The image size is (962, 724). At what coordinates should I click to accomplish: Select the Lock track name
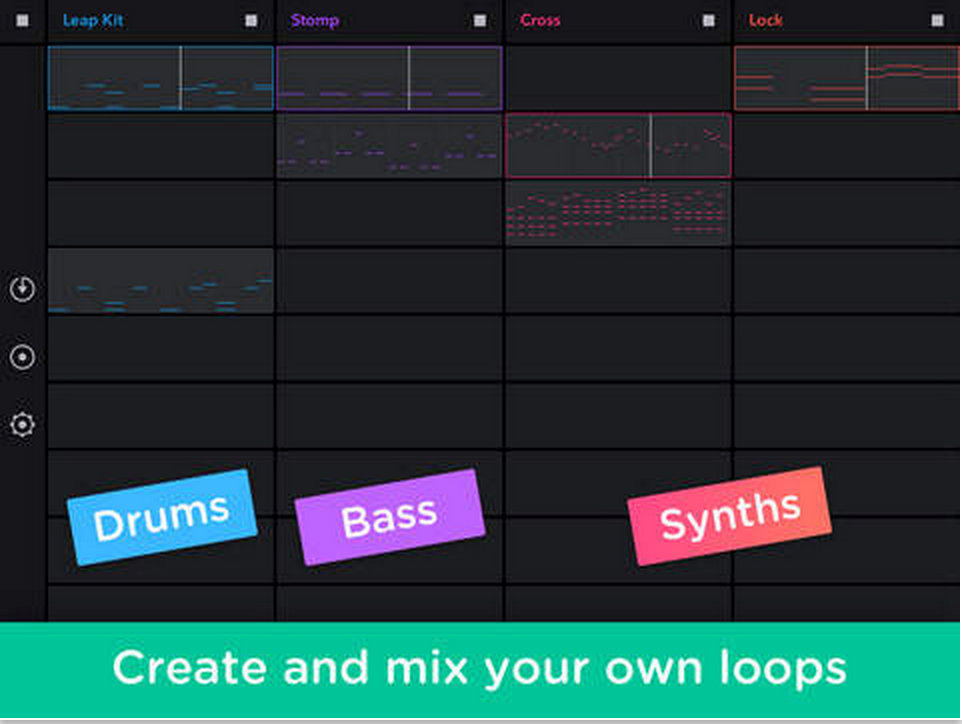[766, 20]
